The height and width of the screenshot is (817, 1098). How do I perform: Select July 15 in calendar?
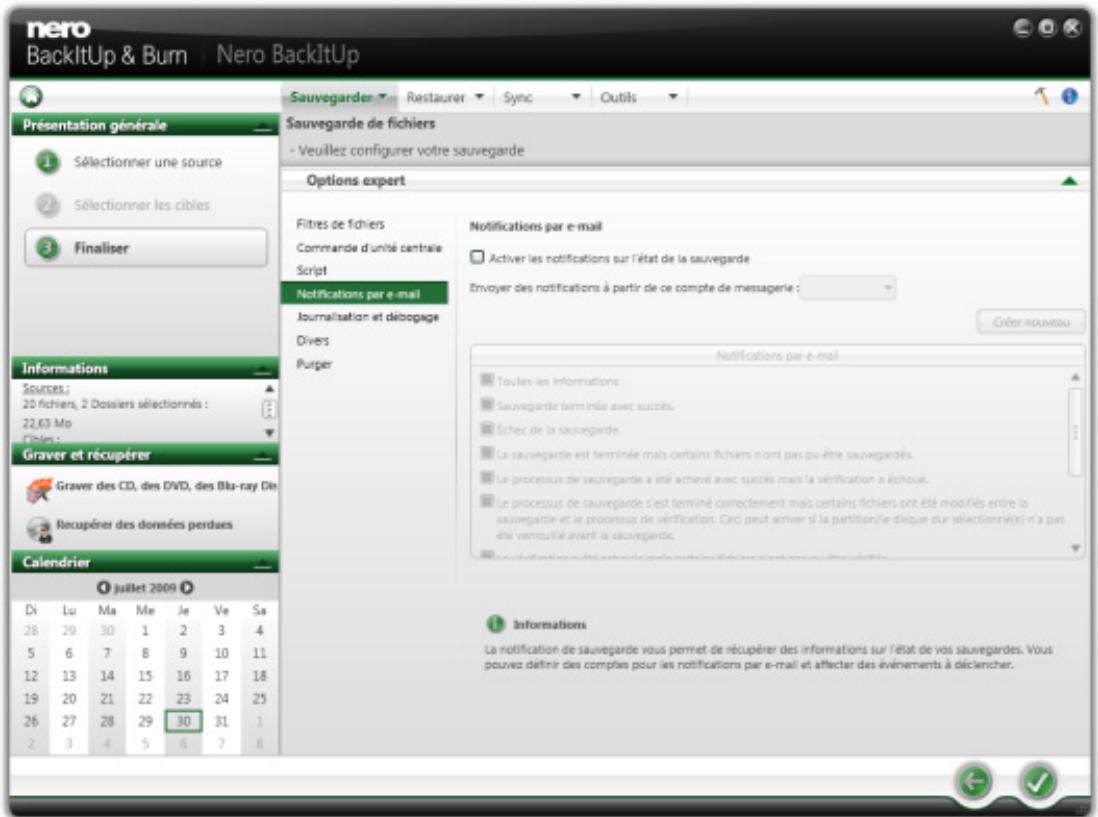[x=145, y=676]
